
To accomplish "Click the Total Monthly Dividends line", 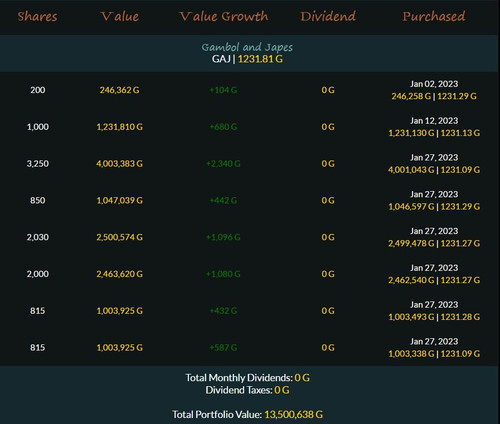I will click(247, 378).
